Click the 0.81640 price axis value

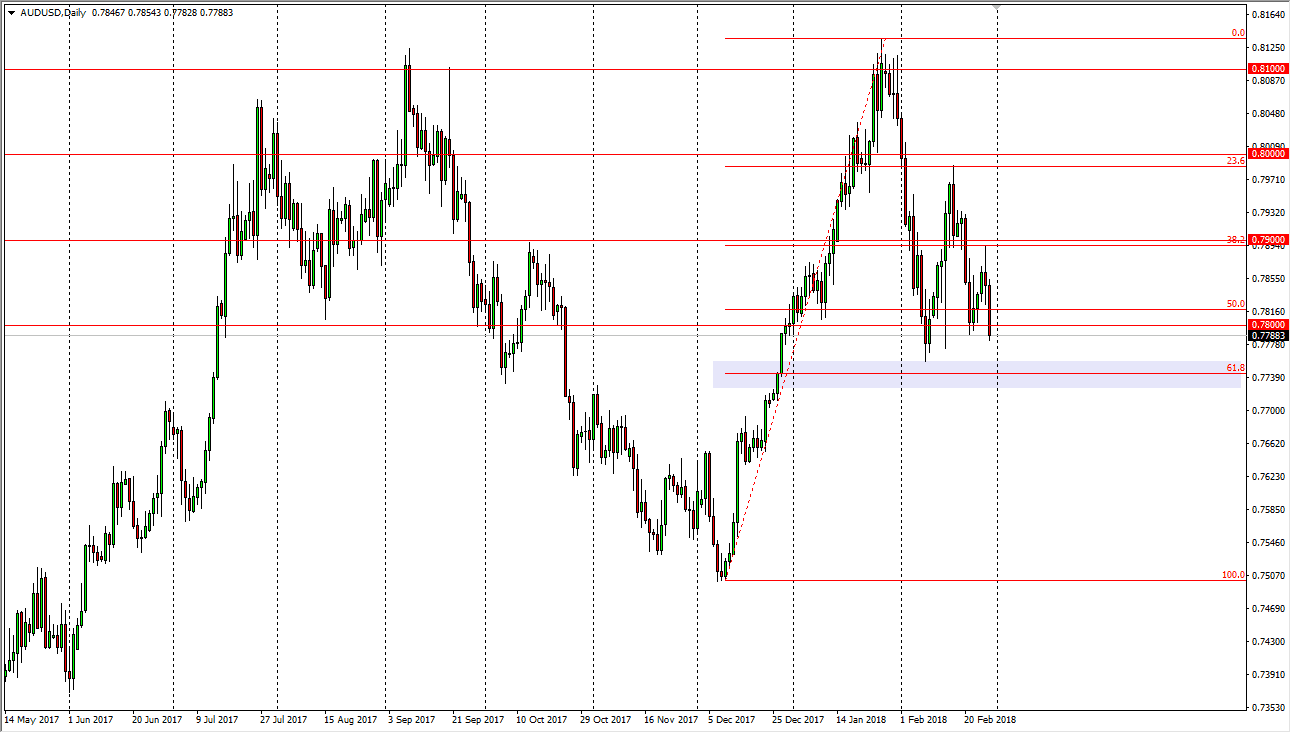click(1268, 15)
